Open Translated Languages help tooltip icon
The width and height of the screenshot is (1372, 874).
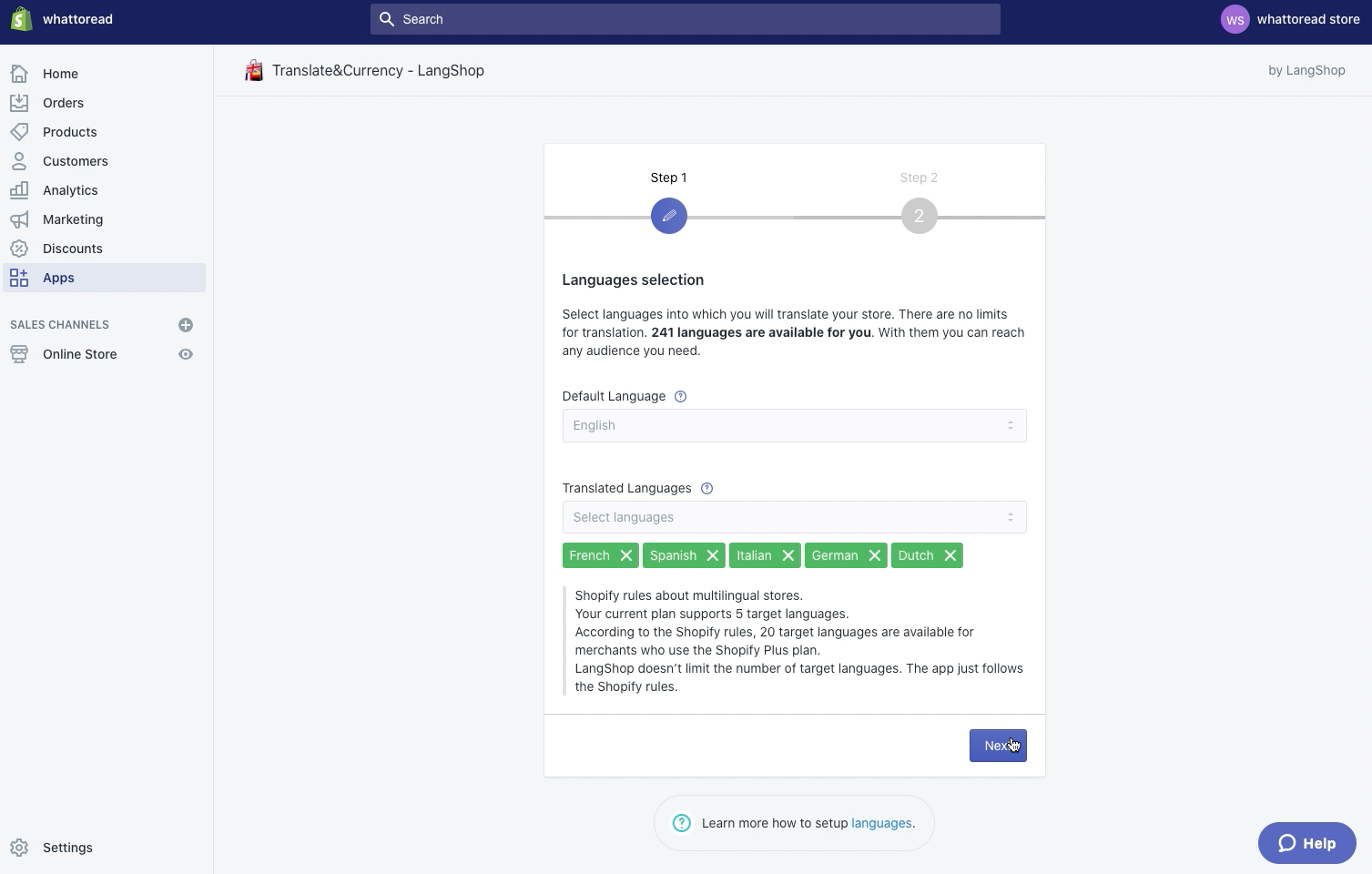tap(706, 488)
